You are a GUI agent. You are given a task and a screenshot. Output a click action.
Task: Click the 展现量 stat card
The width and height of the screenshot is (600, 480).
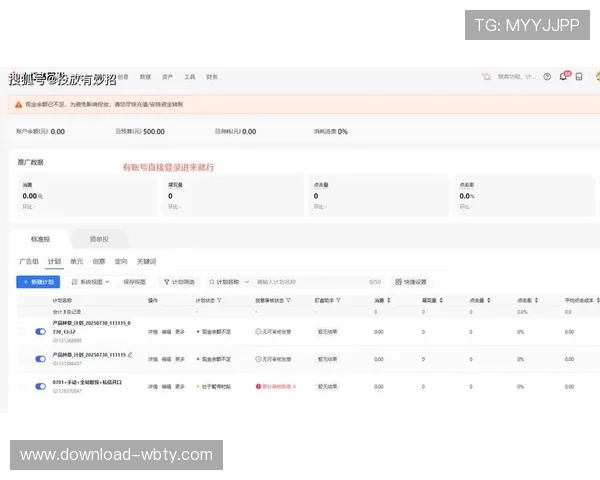[x=233, y=196]
